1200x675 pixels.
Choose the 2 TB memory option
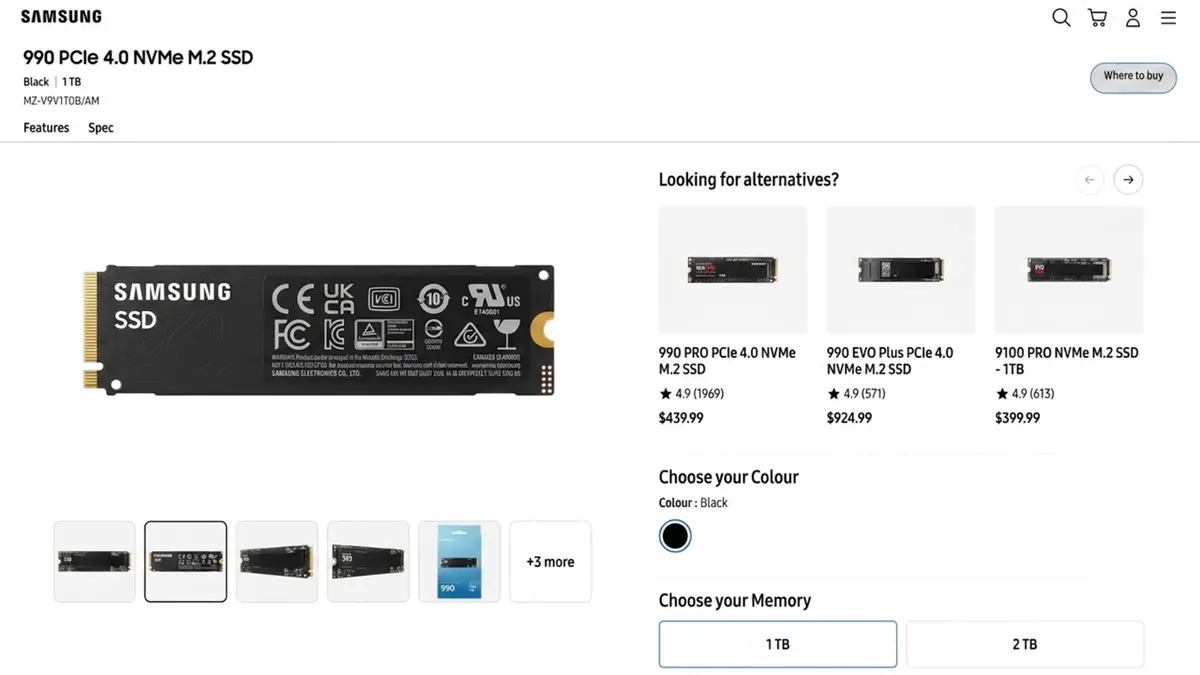pos(1025,644)
